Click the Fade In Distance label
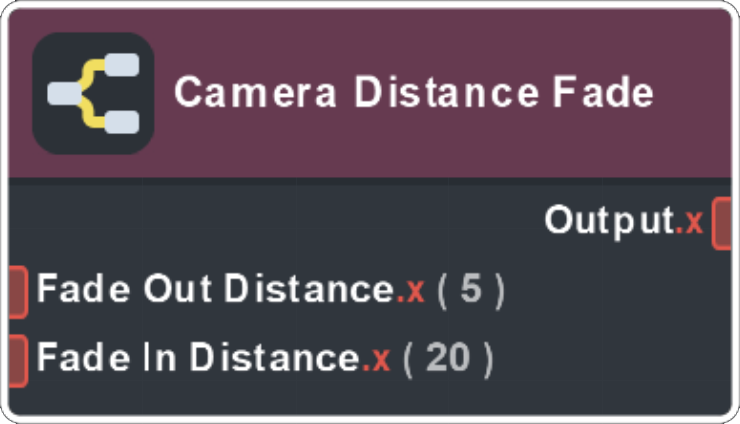Viewport: 740px width, 424px height. [x=198, y=358]
